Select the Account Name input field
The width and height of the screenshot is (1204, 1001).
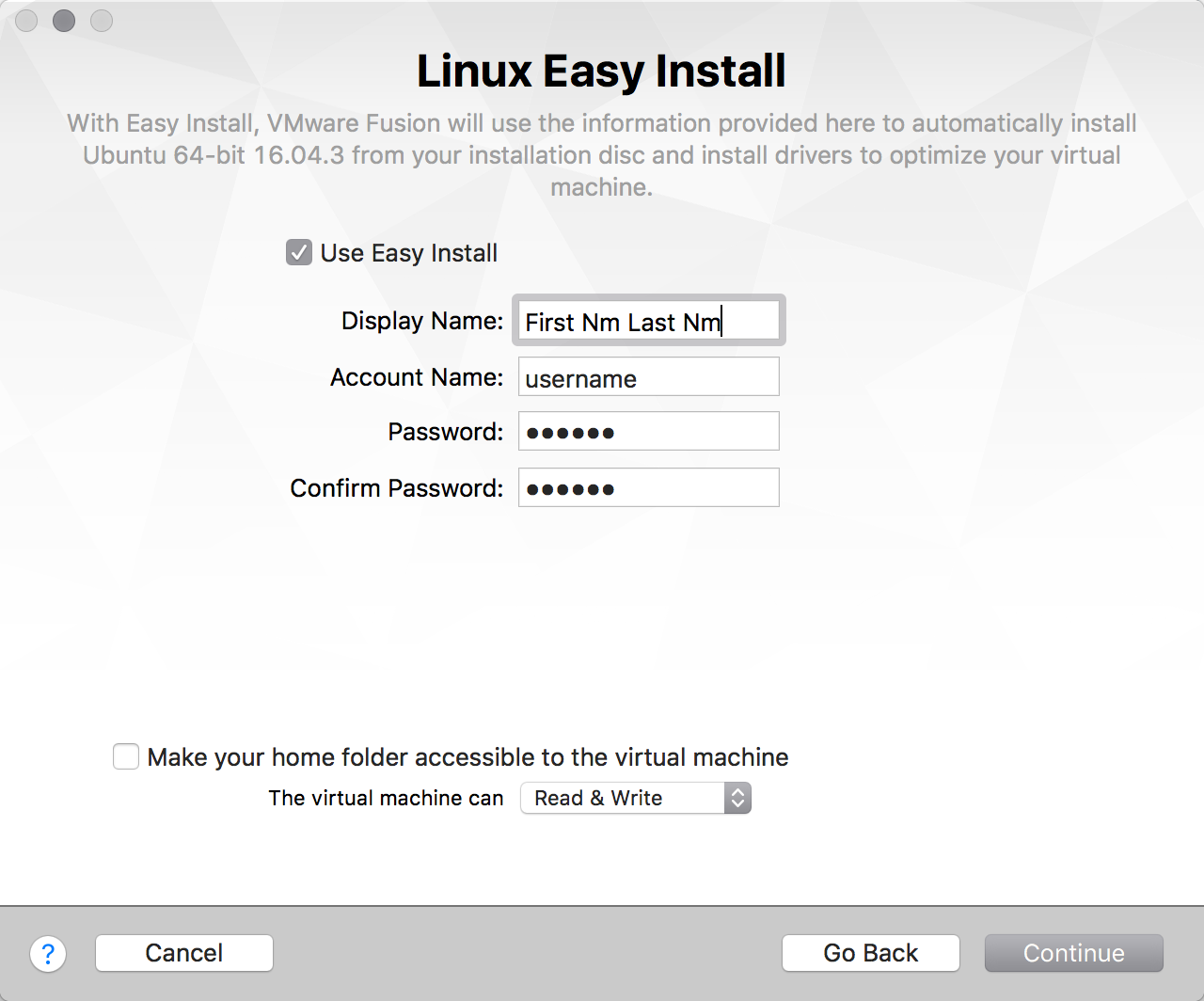coord(649,376)
